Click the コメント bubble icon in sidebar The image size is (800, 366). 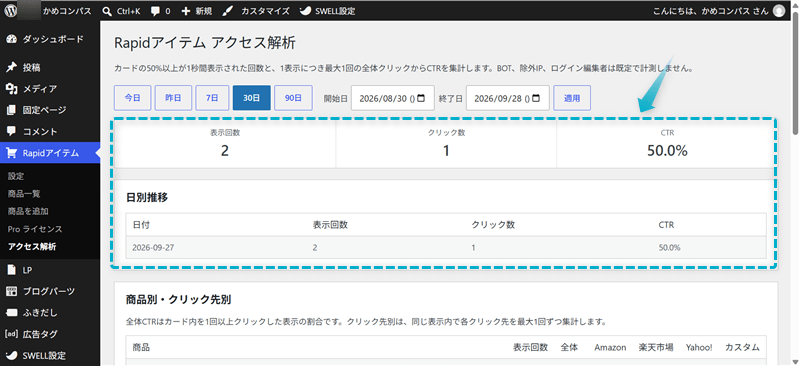[12, 131]
